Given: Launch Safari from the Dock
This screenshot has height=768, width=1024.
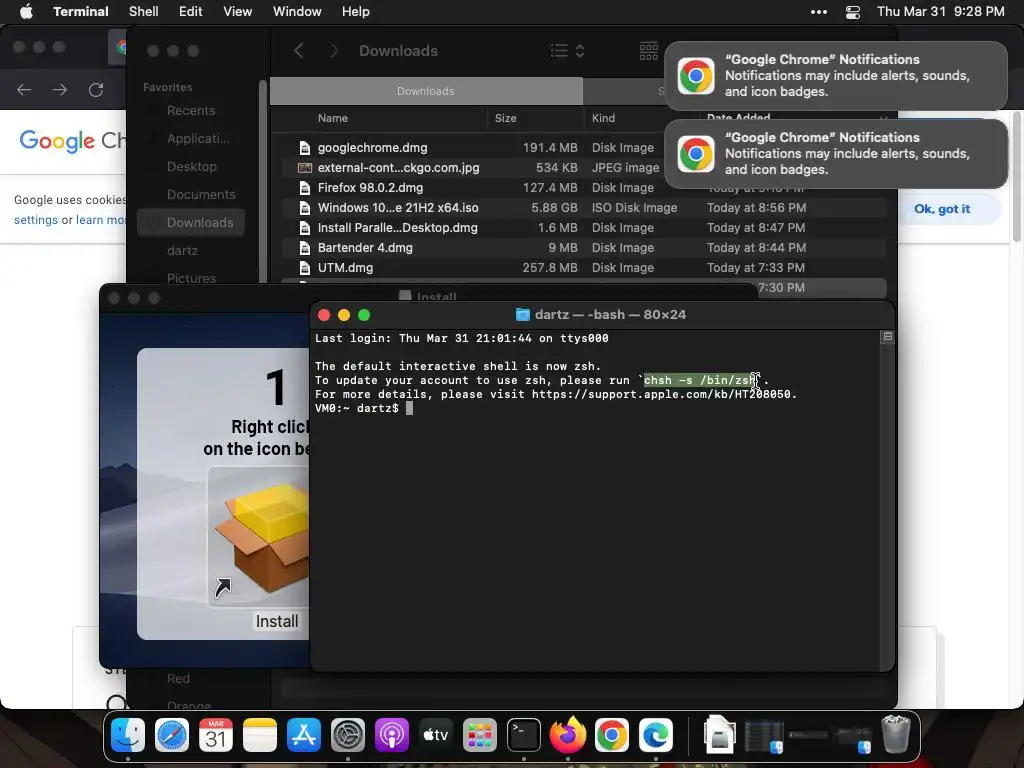Looking at the screenshot, I should 172,735.
